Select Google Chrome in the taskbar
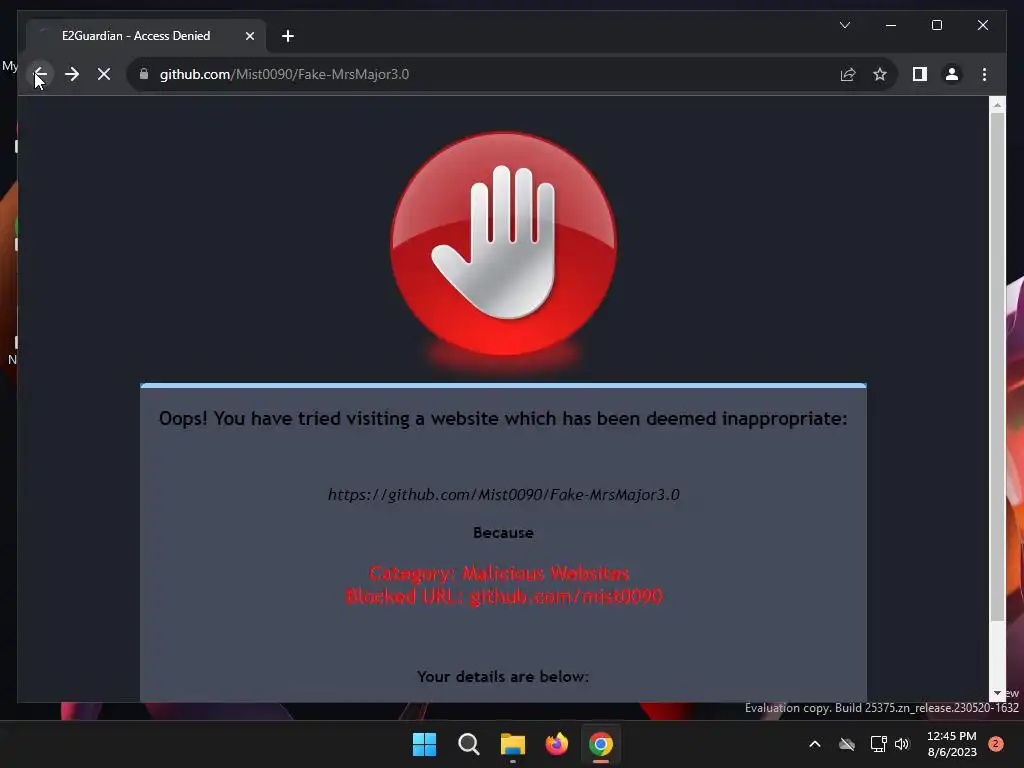The image size is (1024, 768). pos(601,744)
